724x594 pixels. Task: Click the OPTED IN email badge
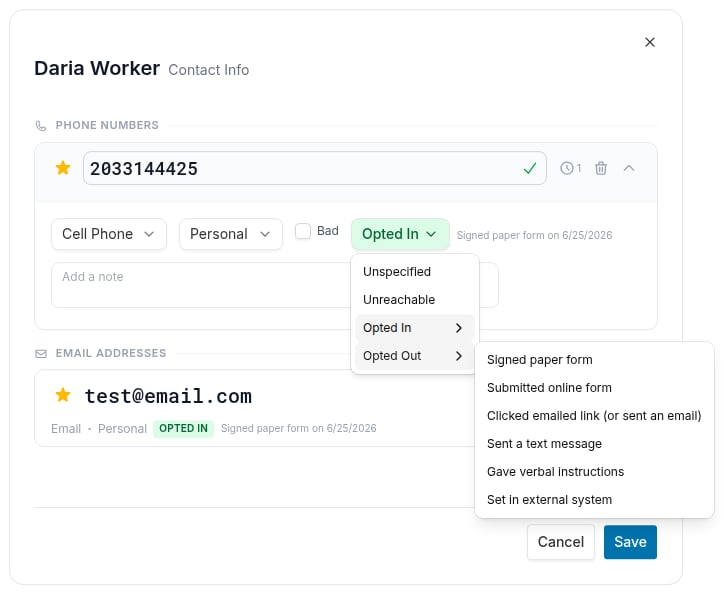point(183,429)
